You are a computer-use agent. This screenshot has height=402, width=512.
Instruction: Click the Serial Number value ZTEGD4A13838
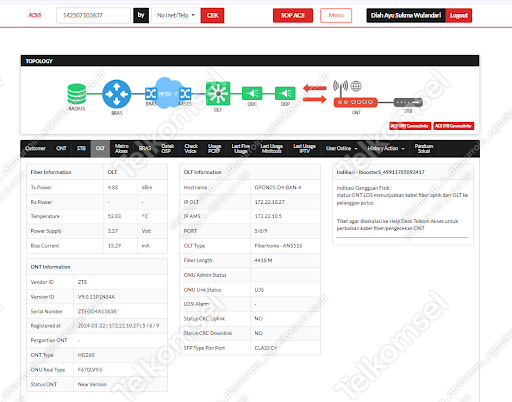pos(97,311)
